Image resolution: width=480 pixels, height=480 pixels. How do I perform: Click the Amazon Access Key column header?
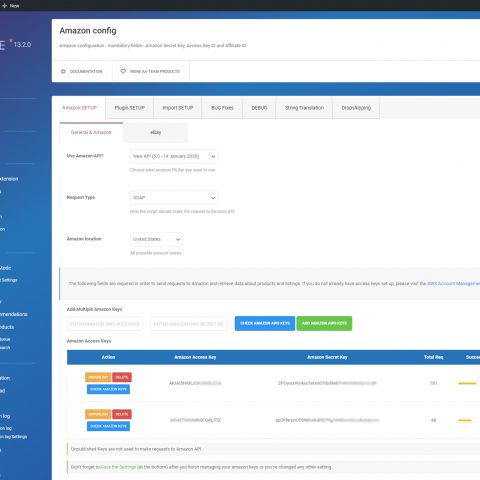point(195,357)
